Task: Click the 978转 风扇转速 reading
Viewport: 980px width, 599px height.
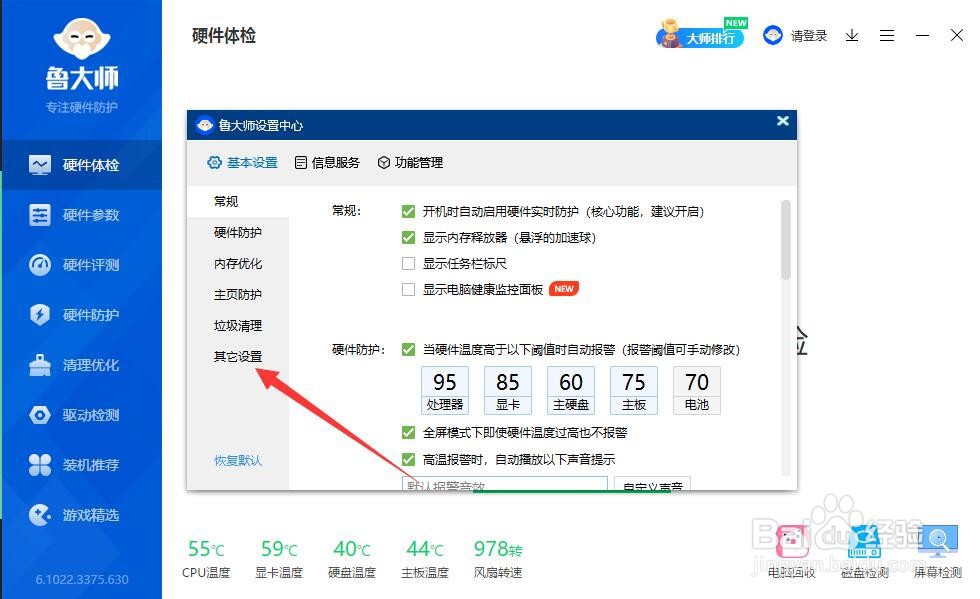Action: coord(498,559)
